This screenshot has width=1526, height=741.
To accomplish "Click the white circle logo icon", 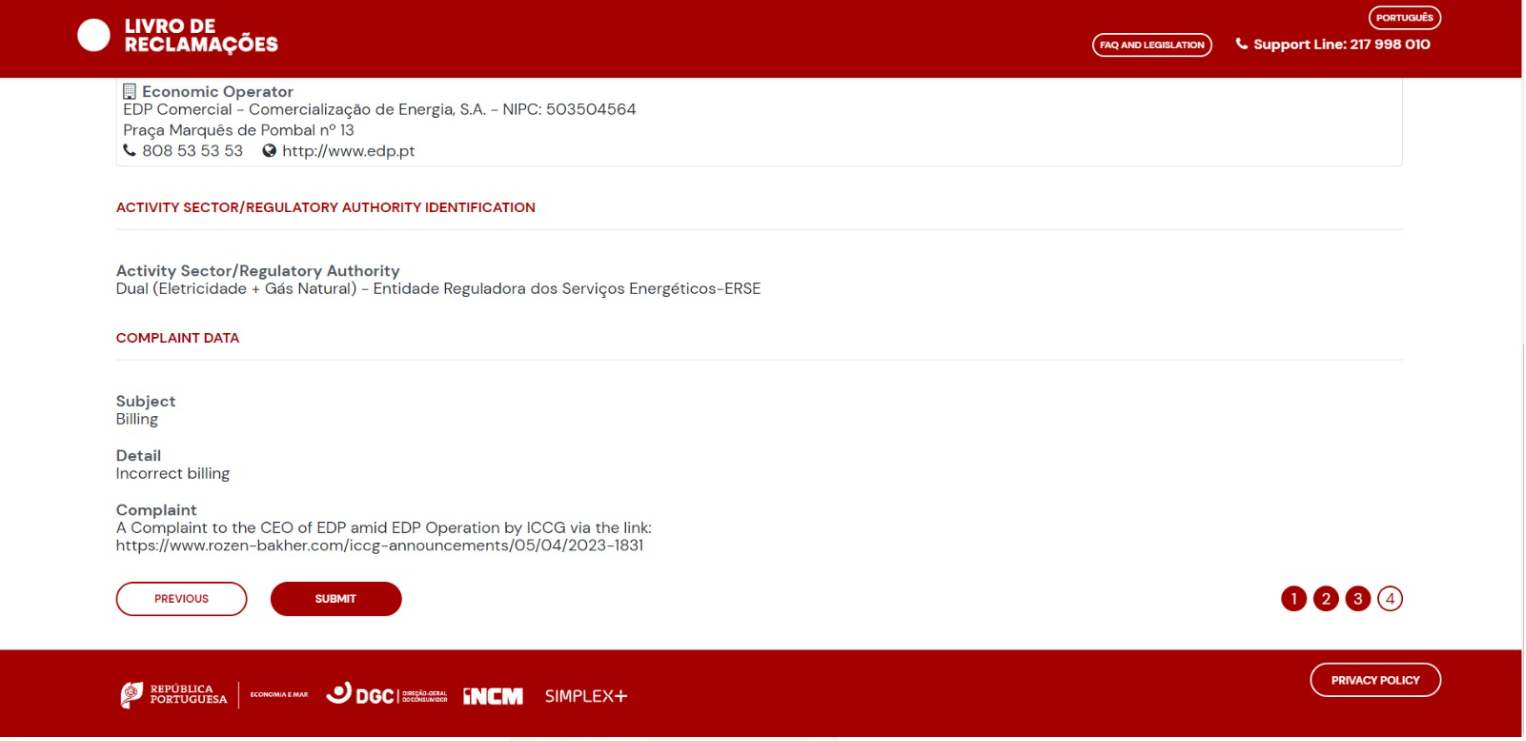I will [94, 36].
